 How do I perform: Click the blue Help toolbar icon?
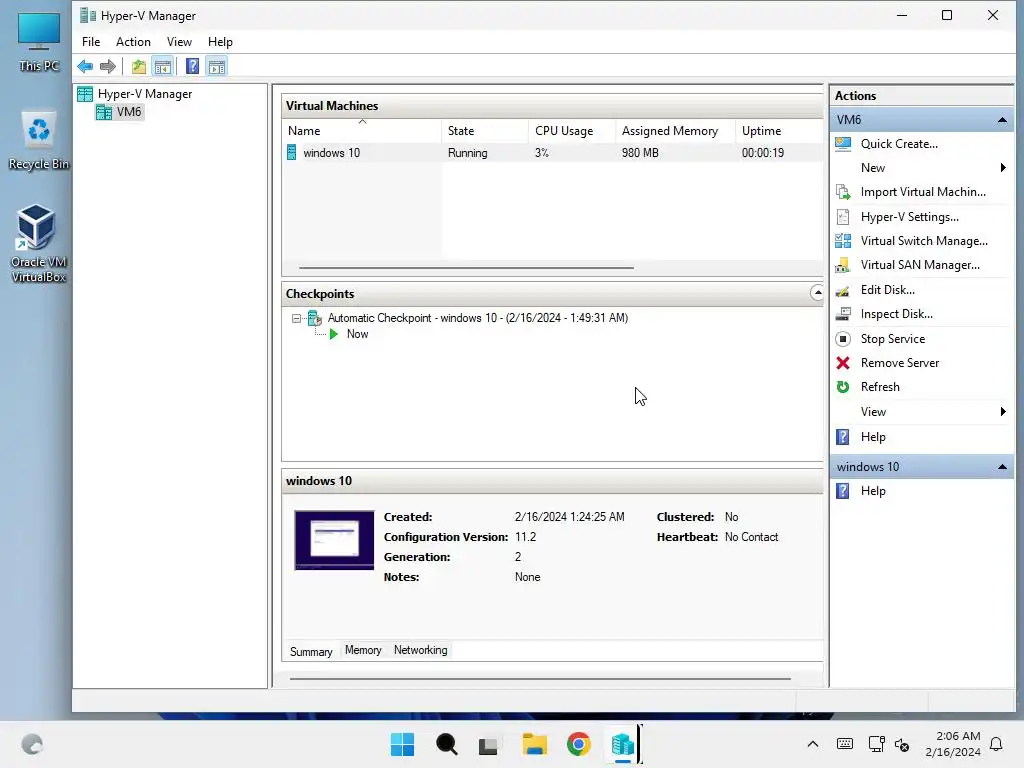click(193, 67)
